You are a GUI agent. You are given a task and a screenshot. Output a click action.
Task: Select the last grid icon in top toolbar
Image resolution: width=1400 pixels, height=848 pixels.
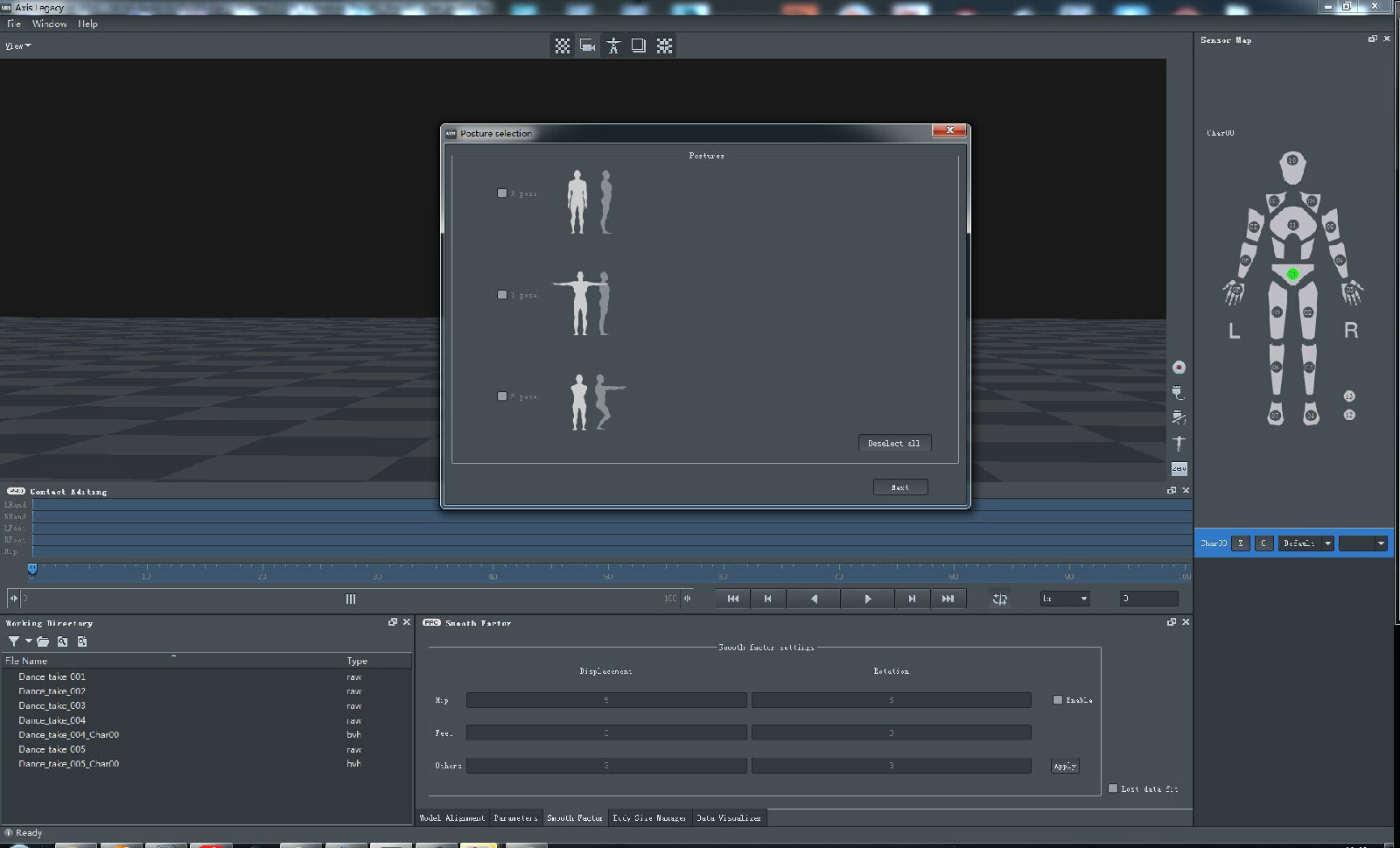coord(664,46)
